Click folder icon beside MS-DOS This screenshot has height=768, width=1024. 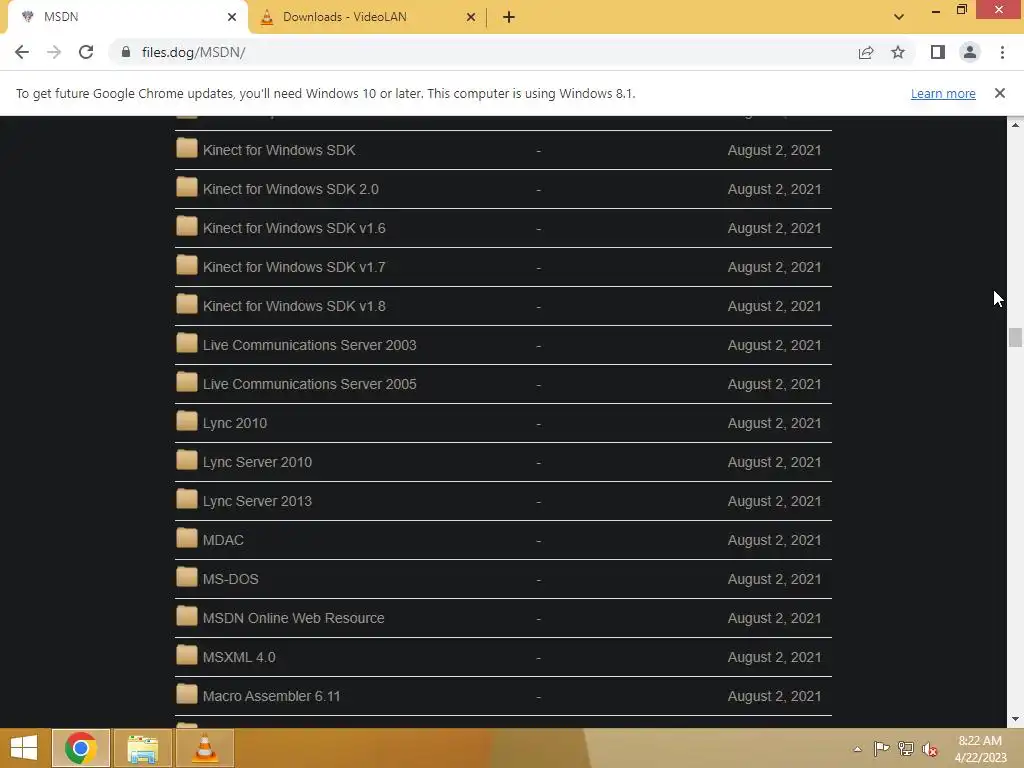click(x=187, y=577)
